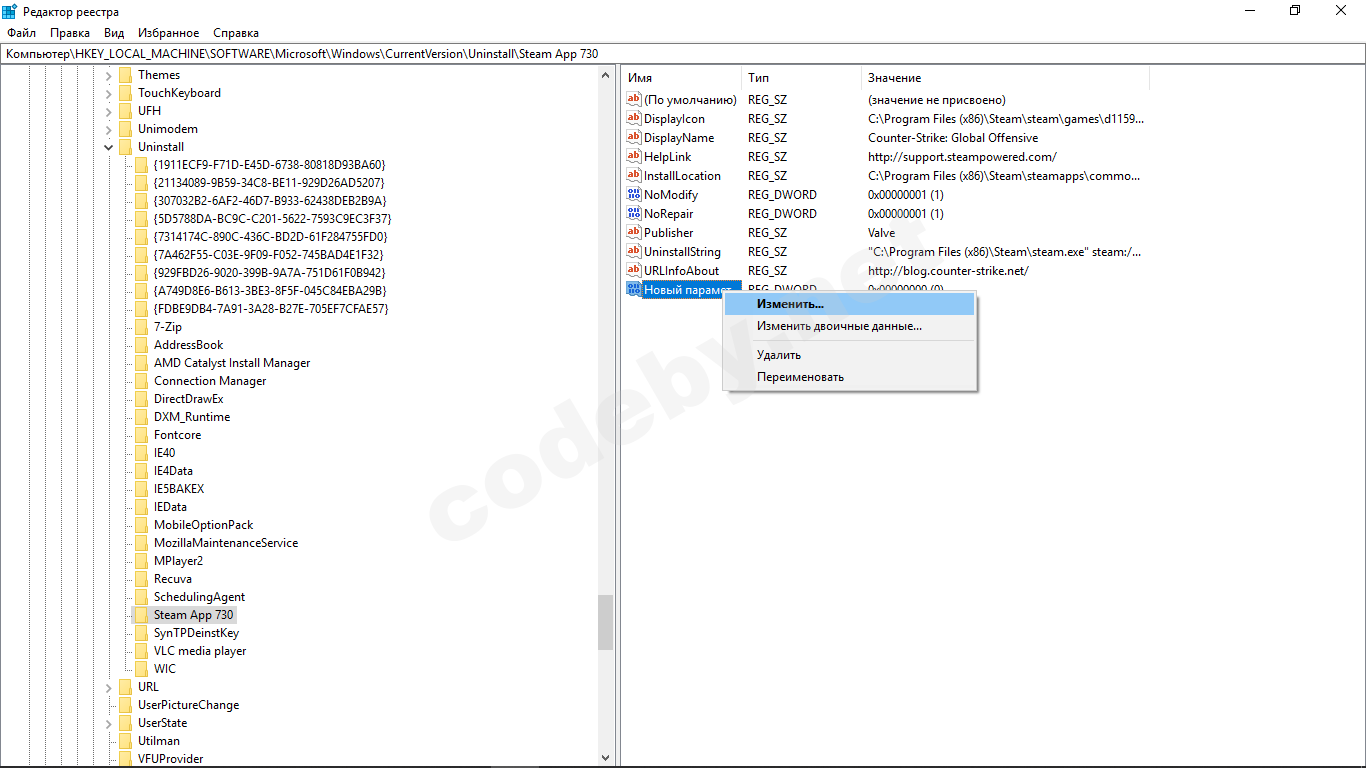Expand the UserState key node
The width and height of the screenshot is (1366, 768).
pos(108,723)
